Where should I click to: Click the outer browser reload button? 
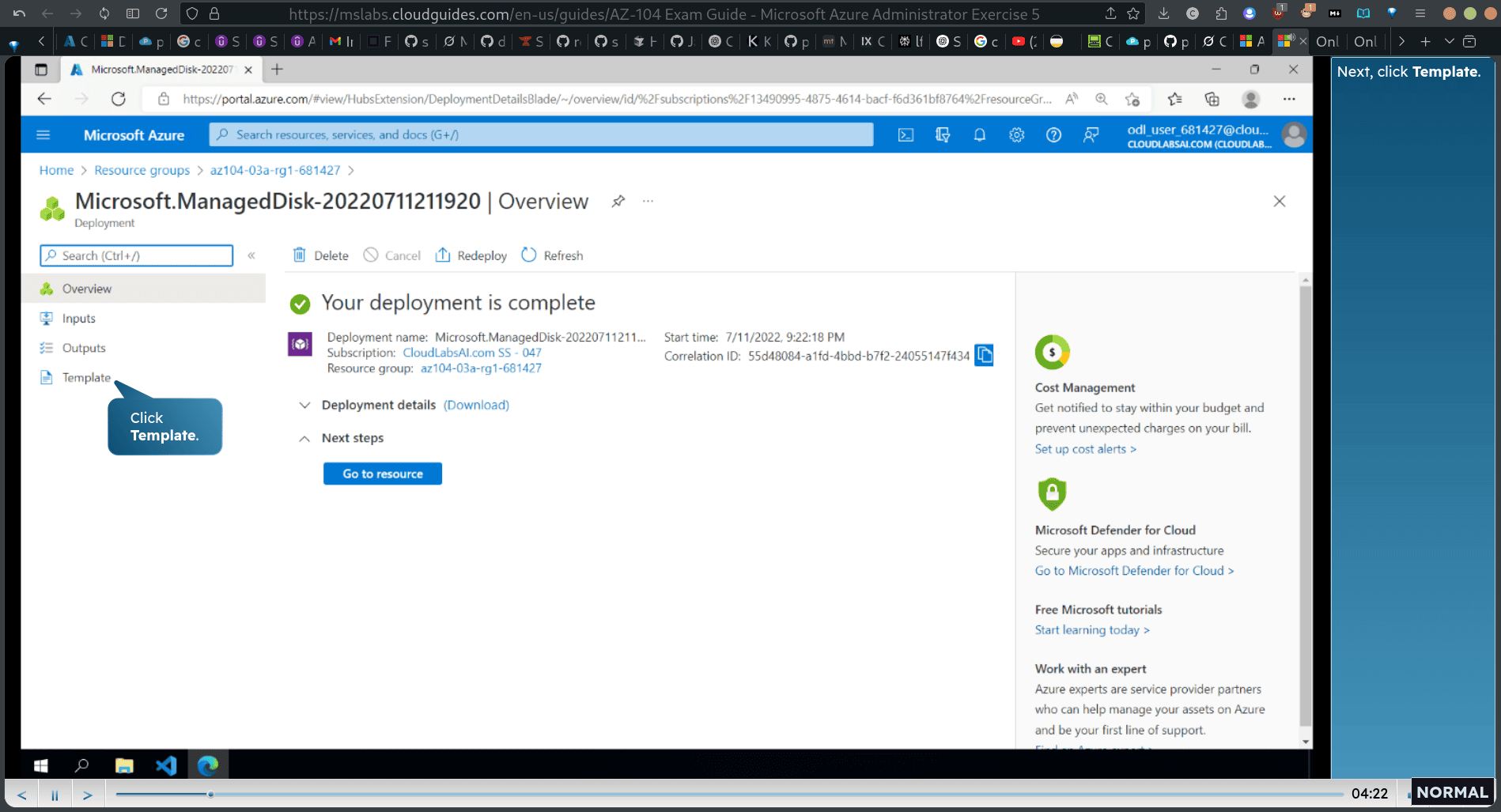(161, 13)
